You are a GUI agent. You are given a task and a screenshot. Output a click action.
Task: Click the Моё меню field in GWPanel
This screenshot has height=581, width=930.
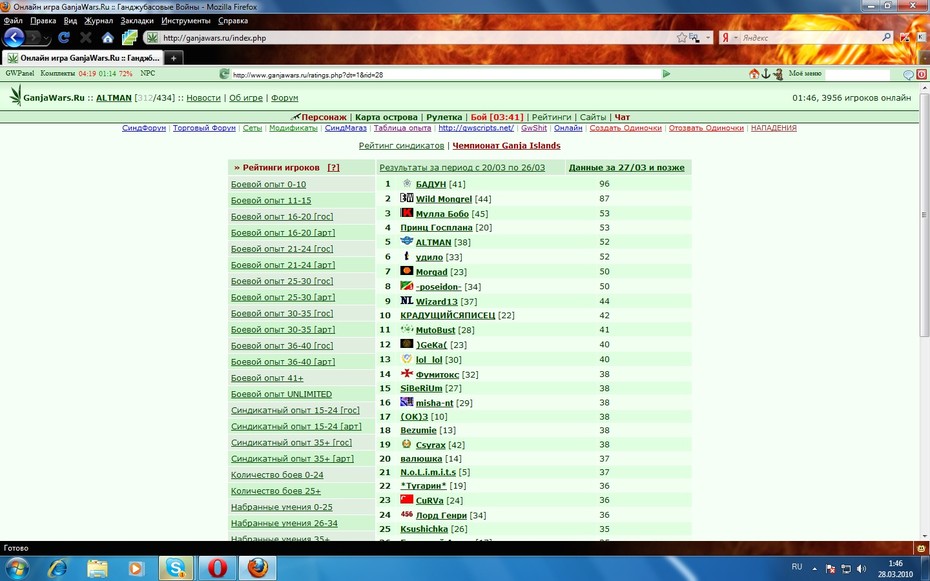[x=857, y=74]
